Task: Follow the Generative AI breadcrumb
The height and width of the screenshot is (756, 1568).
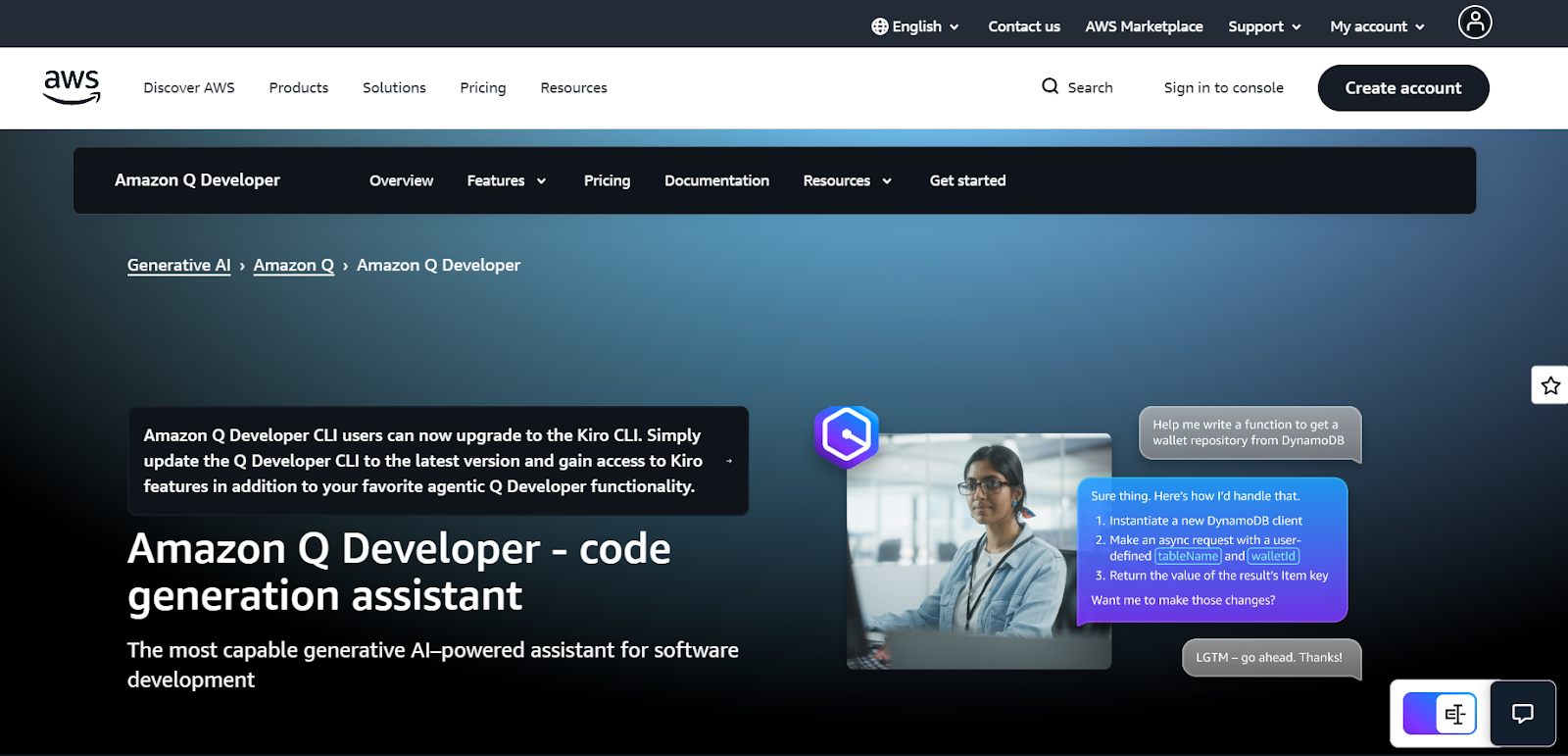Action: point(178,265)
